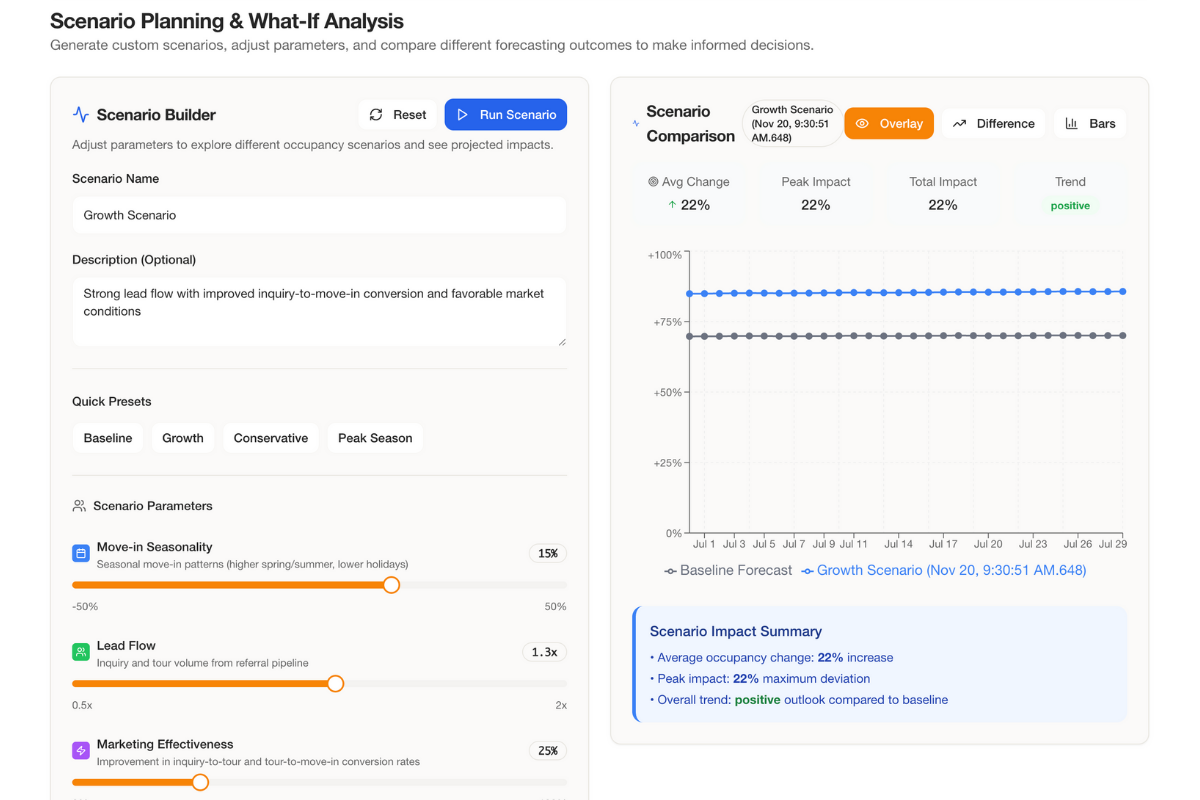Switch to the Bars comparison view

[x=1090, y=123]
